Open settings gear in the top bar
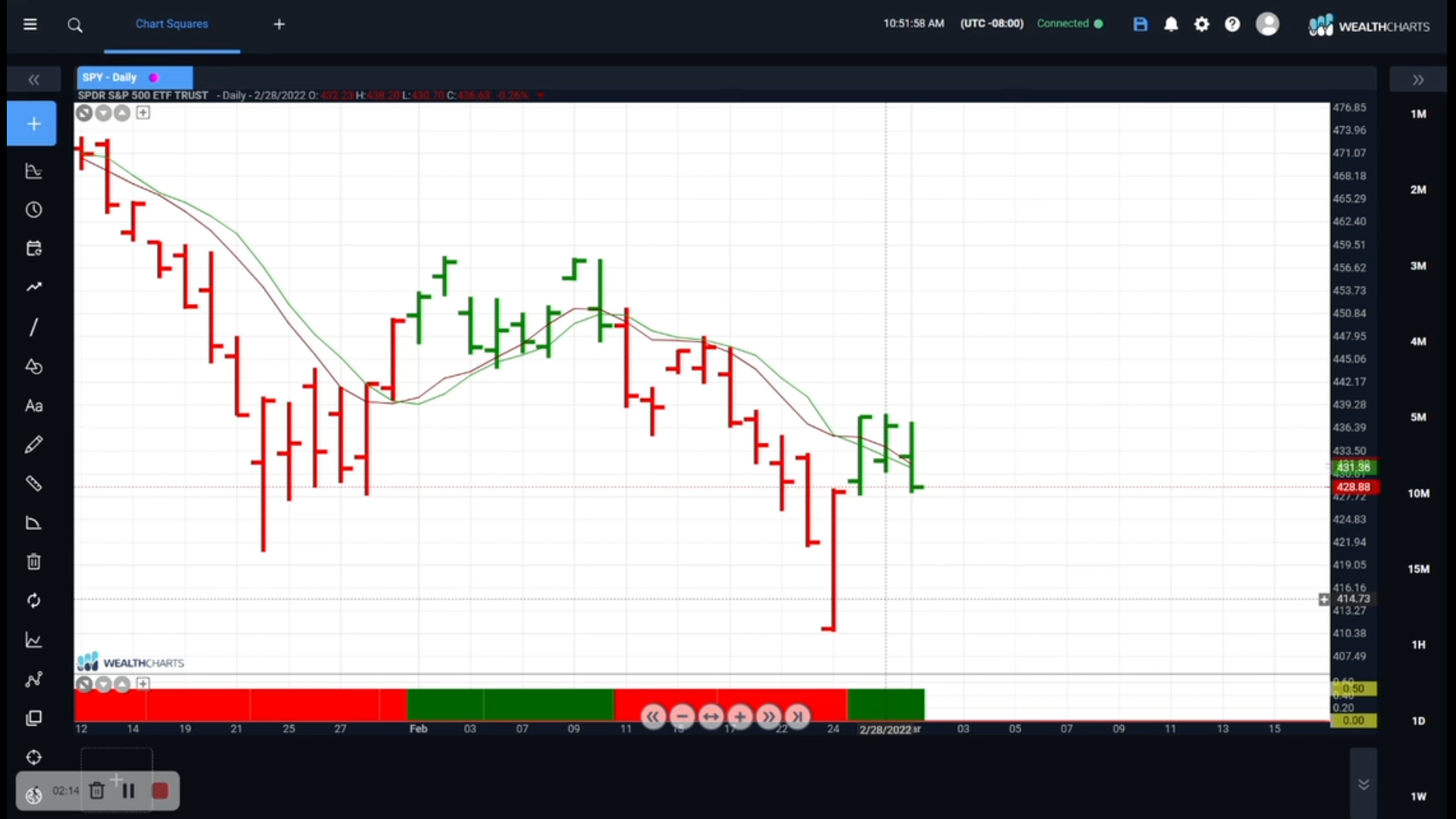Screen dimensions: 1456x819 pos(1202,24)
